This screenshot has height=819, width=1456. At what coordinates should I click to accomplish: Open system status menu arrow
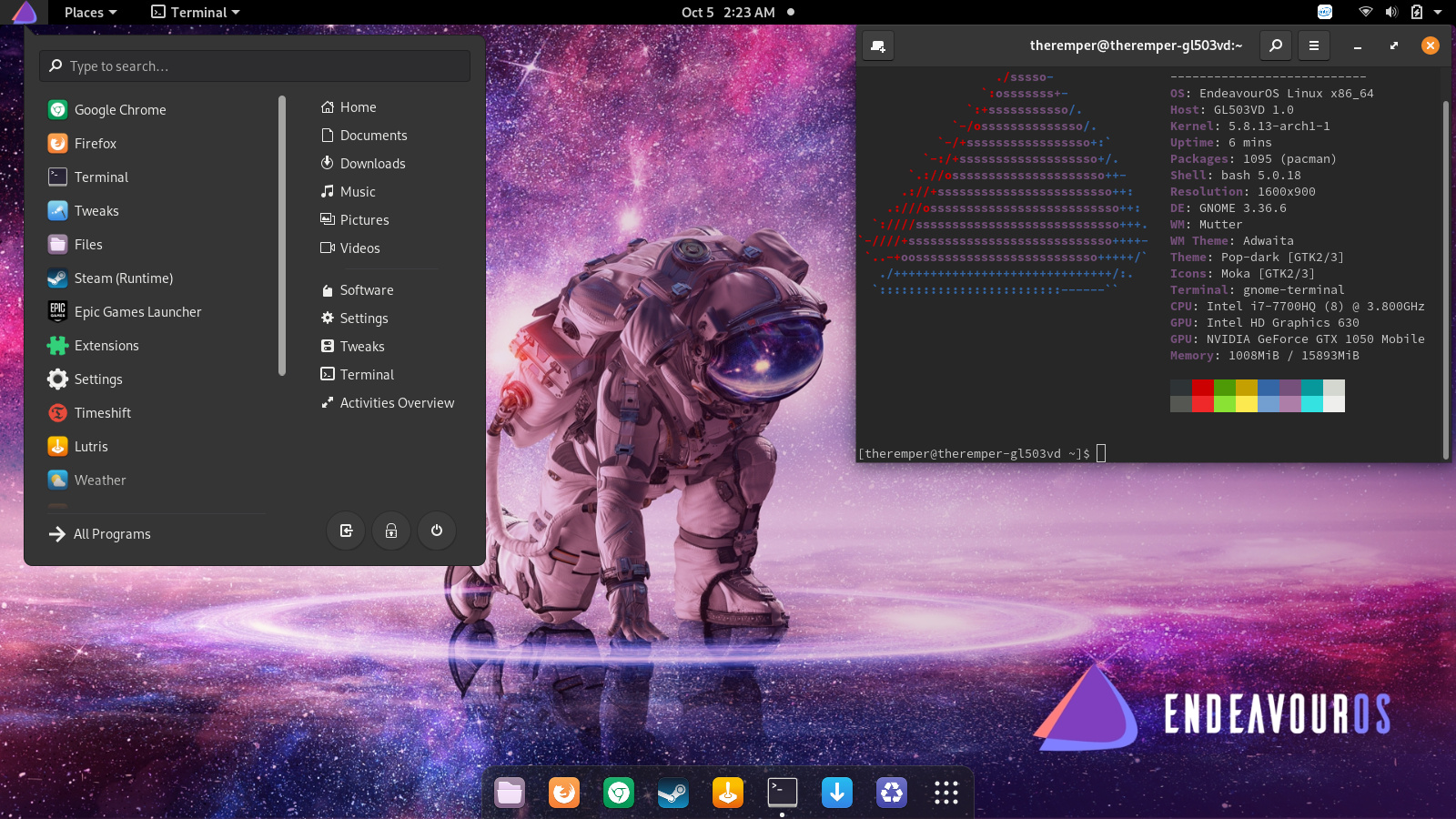coord(1438,12)
